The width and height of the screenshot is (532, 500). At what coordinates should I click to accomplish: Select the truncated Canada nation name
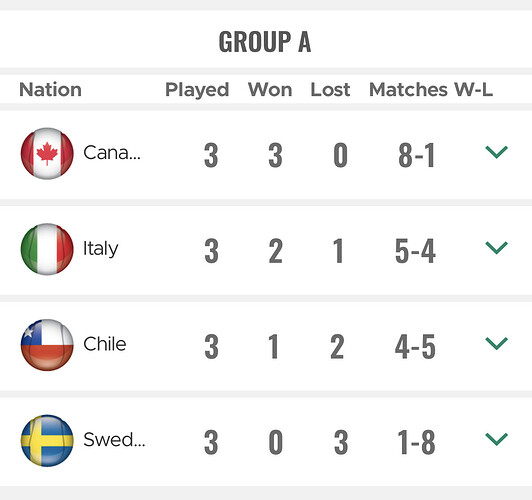point(112,153)
